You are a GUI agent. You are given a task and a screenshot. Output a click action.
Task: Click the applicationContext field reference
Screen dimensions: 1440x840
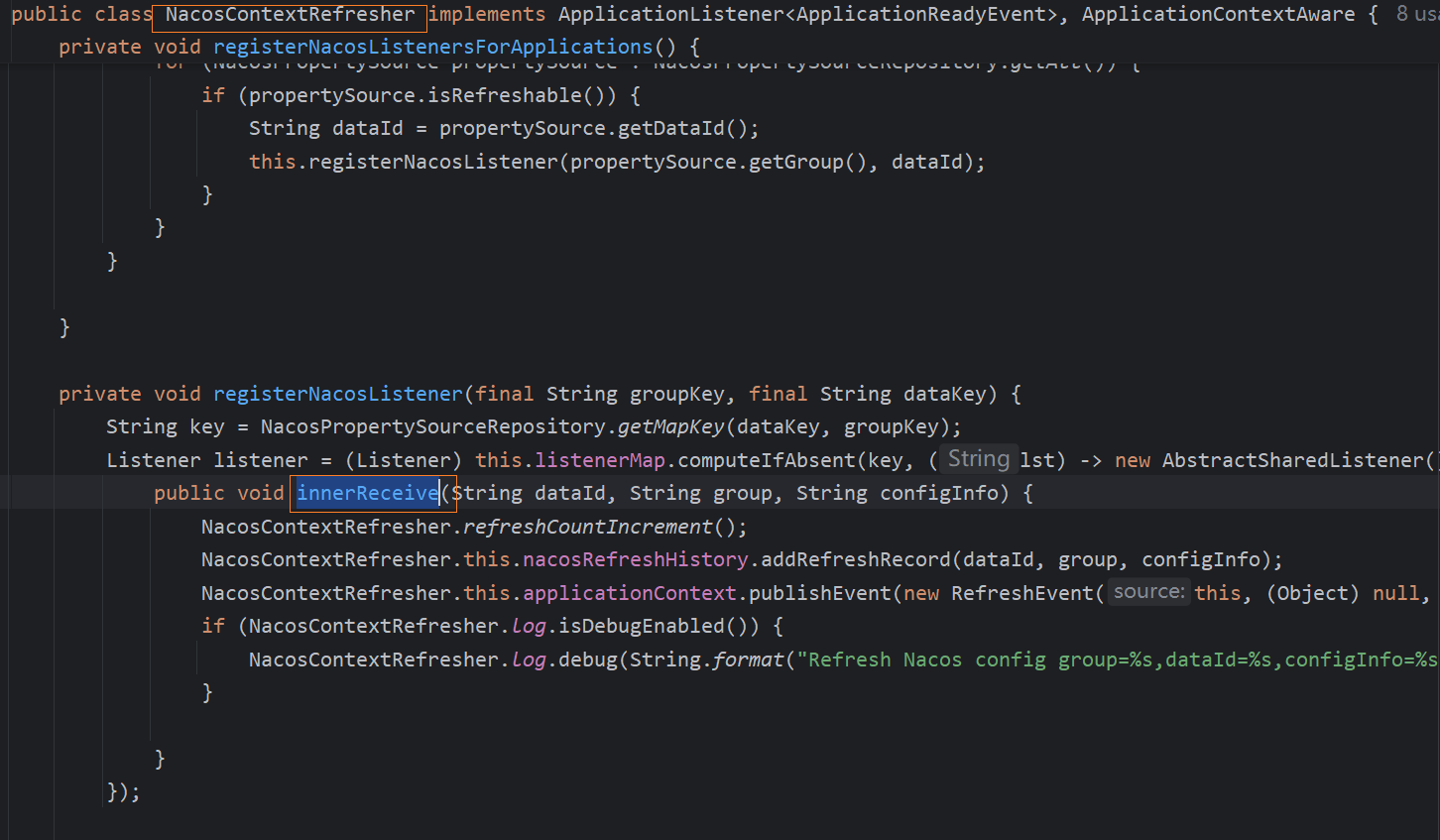630,593
